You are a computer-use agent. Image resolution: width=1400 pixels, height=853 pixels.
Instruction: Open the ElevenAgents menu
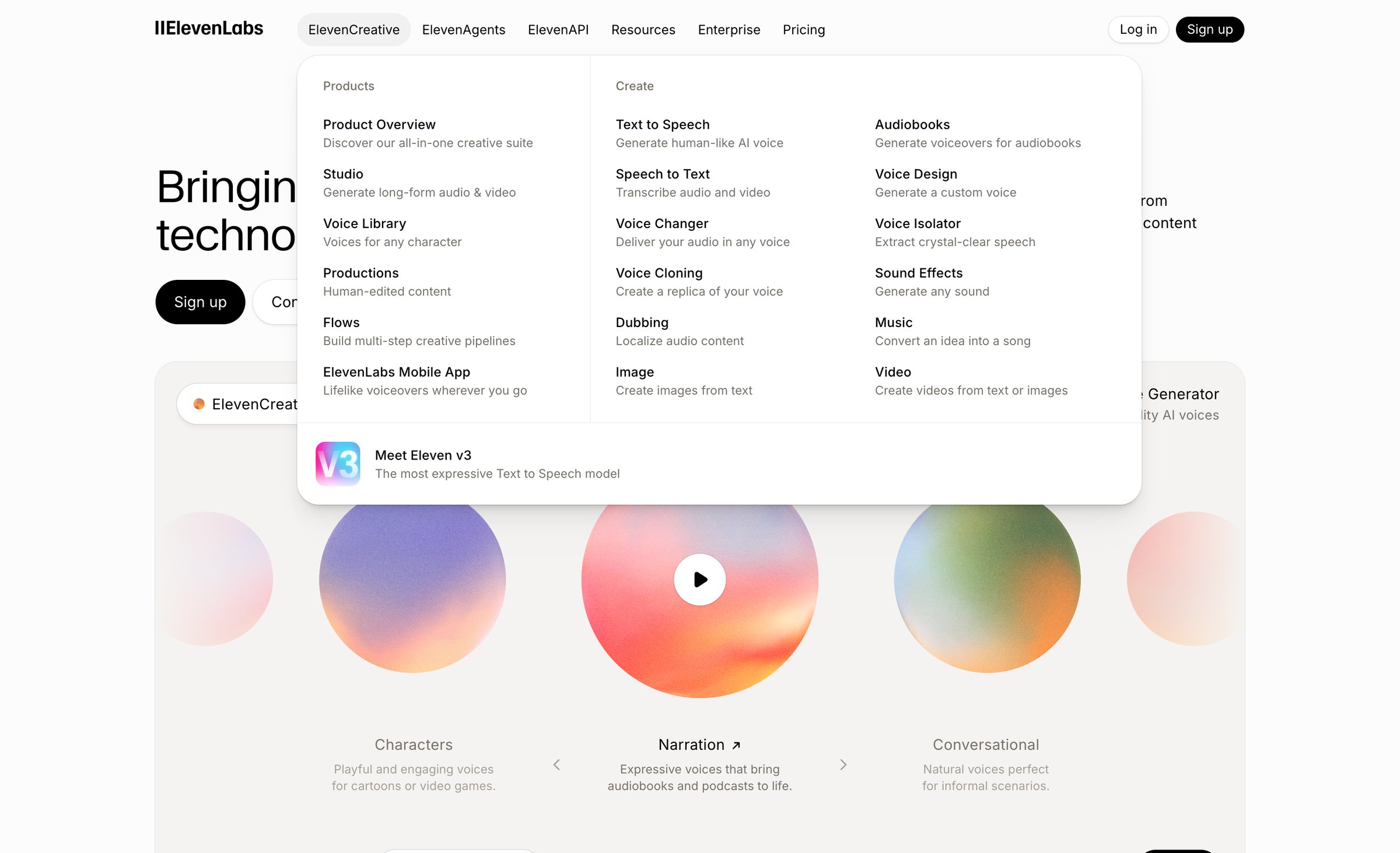464,29
